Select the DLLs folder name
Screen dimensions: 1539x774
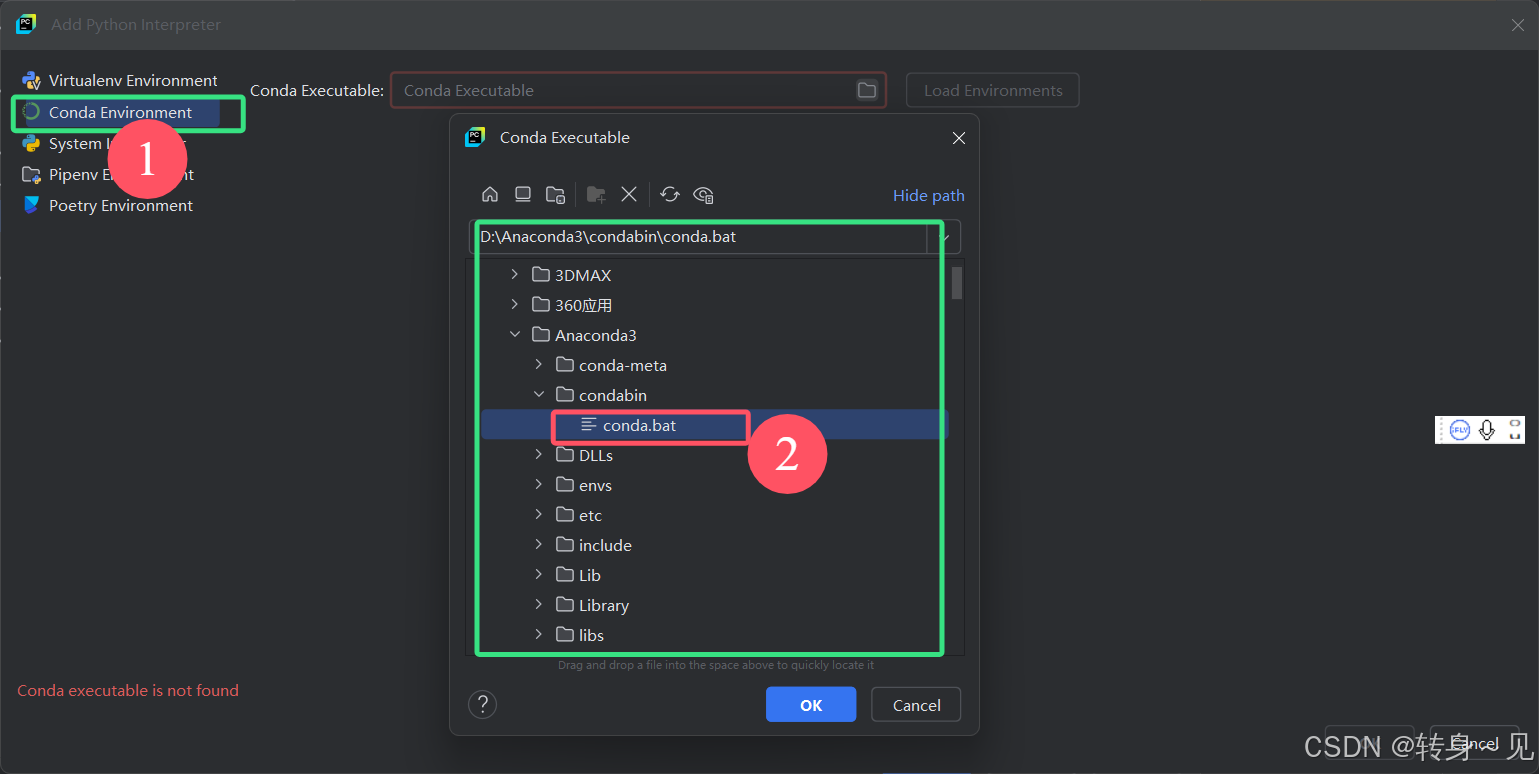tap(596, 455)
